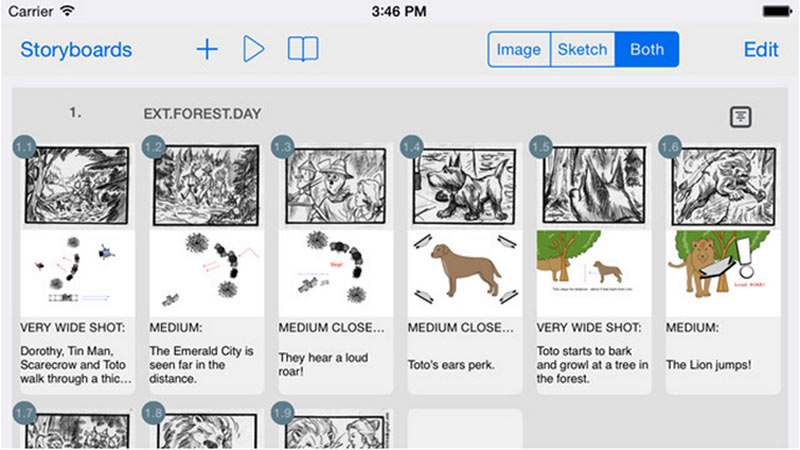Screen dimensions: 800x450
Task: Select shot 1.2 Emerald City drawing
Action: (206, 187)
